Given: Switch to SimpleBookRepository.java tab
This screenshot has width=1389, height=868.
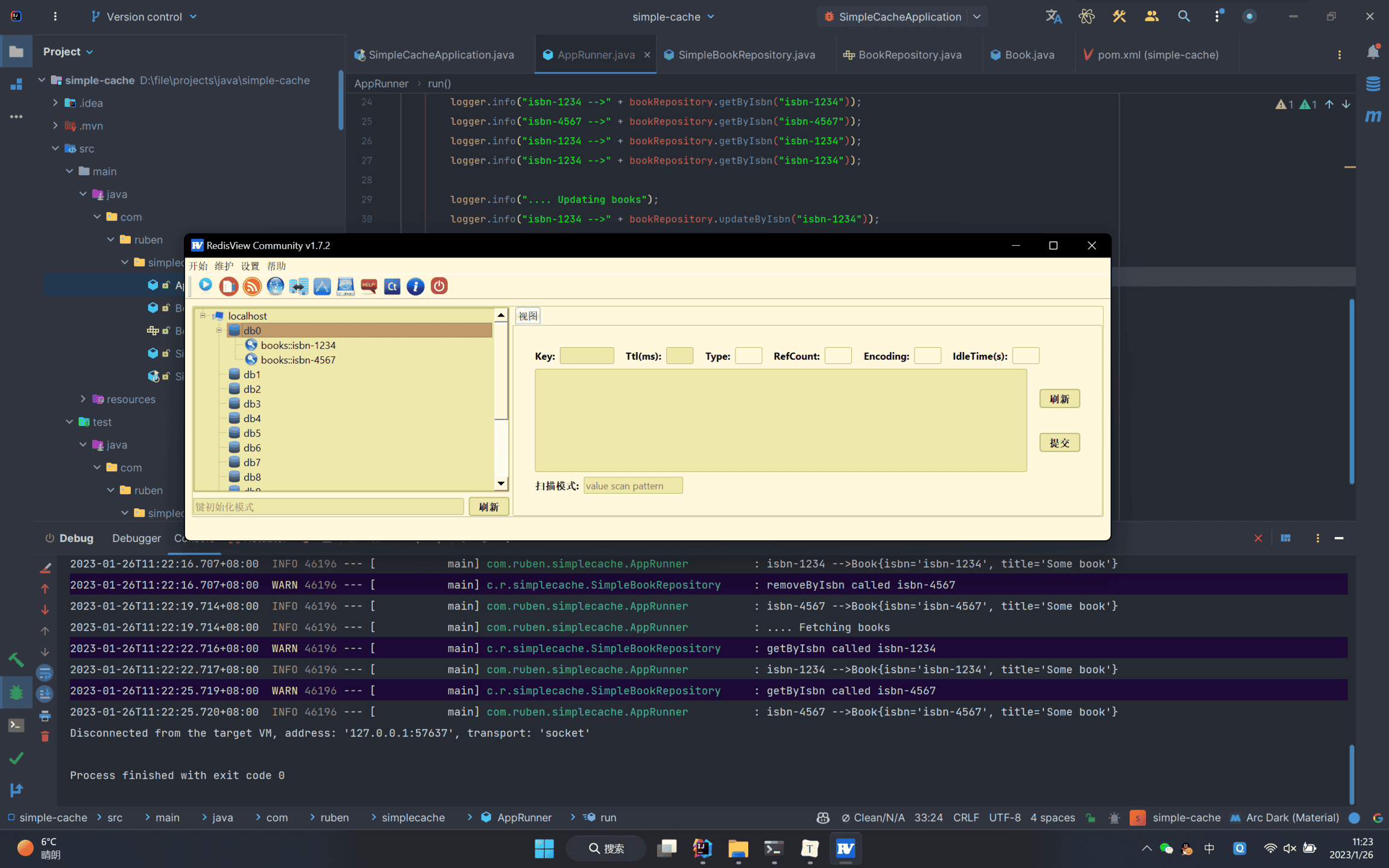Looking at the screenshot, I should [746, 55].
